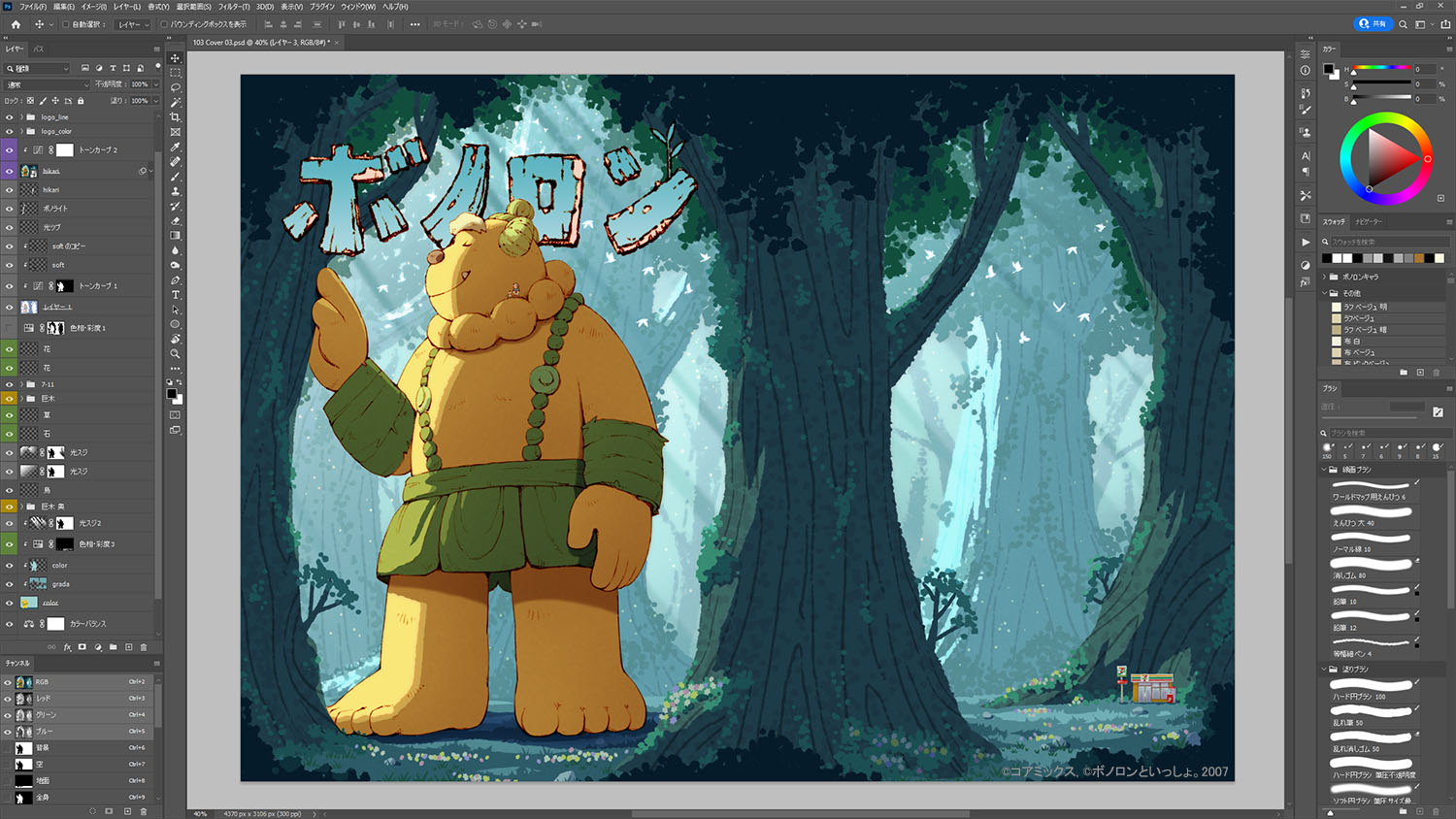This screenshot has height=819, width=1456.
Task: Open the 不透明度 value dropdown
Action: [156, 84]
